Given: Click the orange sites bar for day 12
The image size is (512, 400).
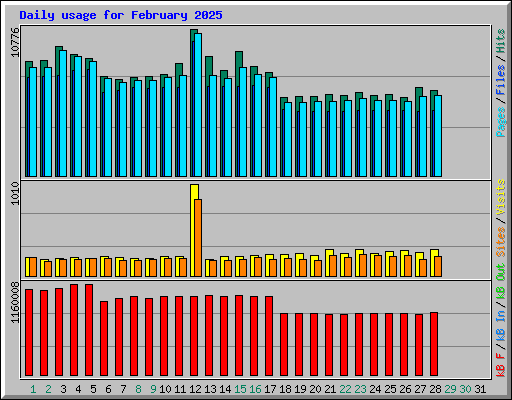Looking at the screenshot, I should click(x=198, y=238).
